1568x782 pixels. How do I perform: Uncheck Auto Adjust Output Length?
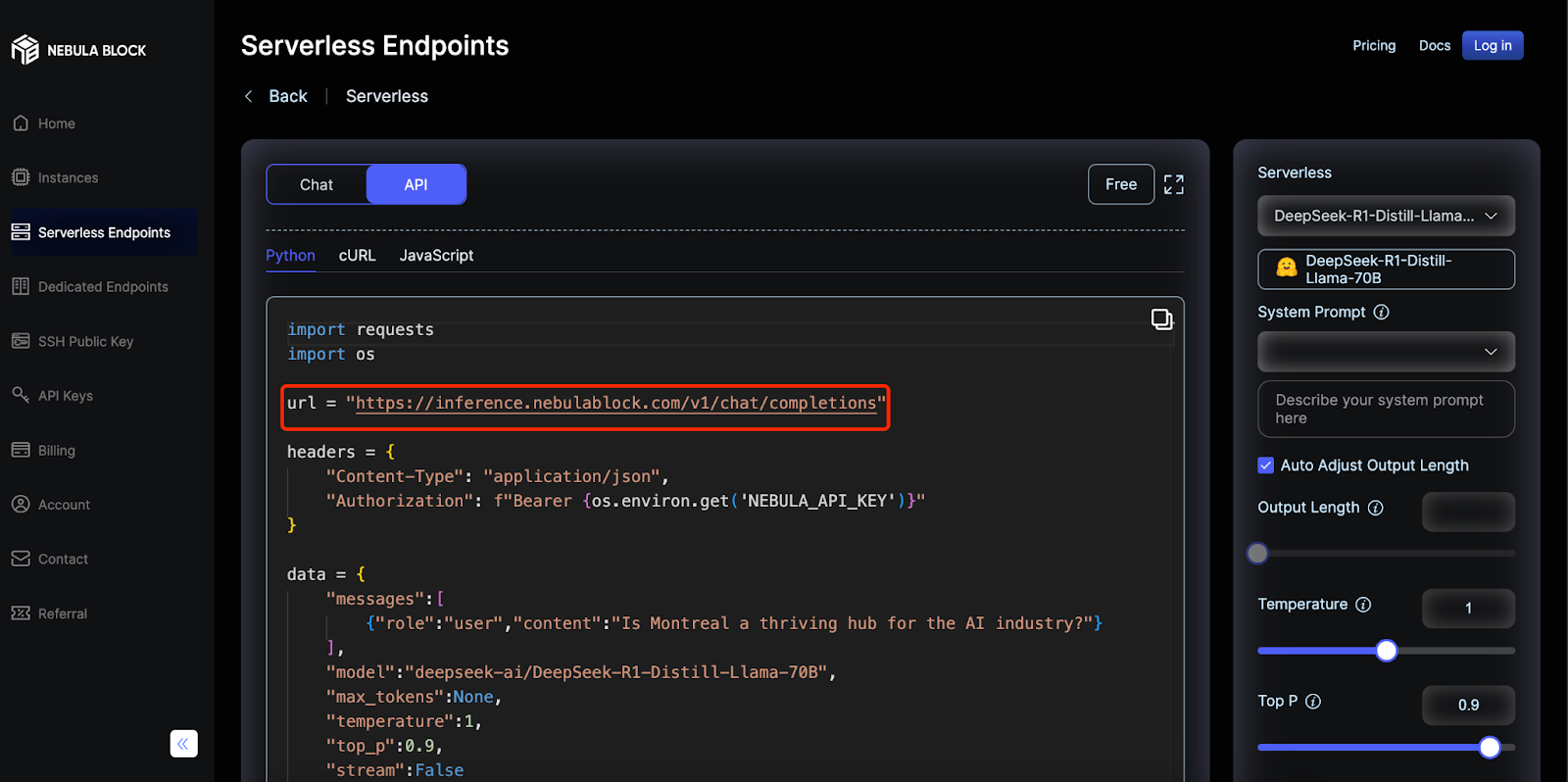pos(1266,465)
